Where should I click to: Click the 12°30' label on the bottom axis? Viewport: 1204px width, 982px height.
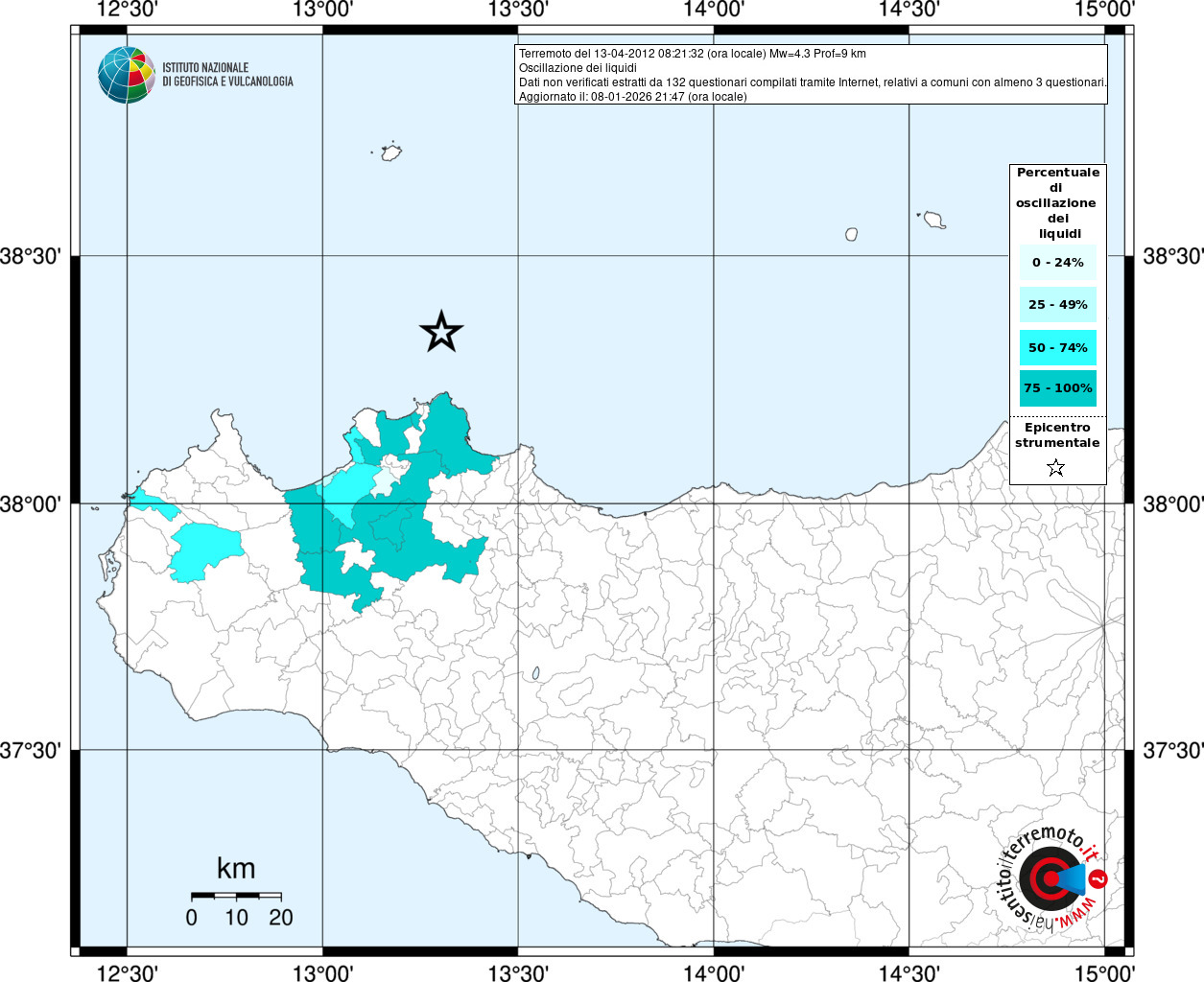click(128, 972)
